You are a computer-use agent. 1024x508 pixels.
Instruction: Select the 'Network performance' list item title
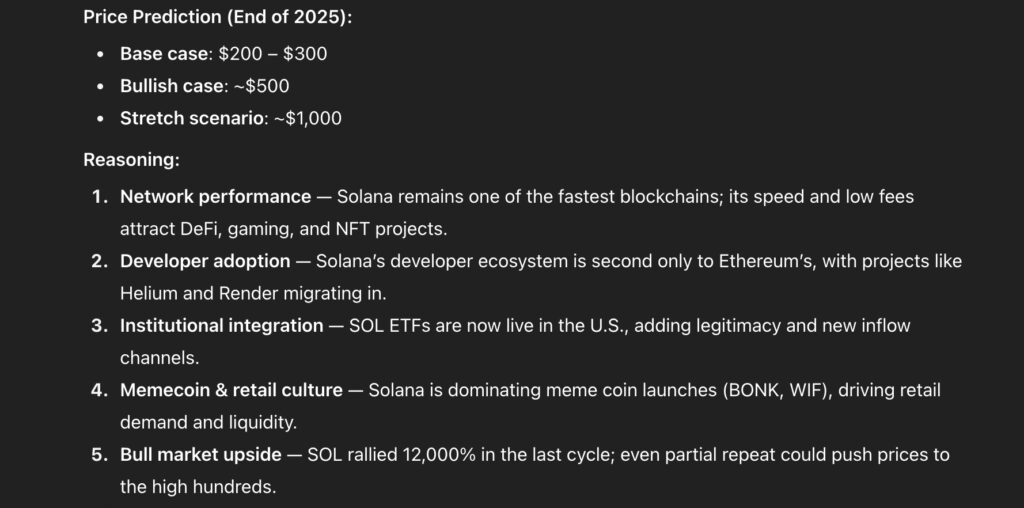tap(216, 197)
